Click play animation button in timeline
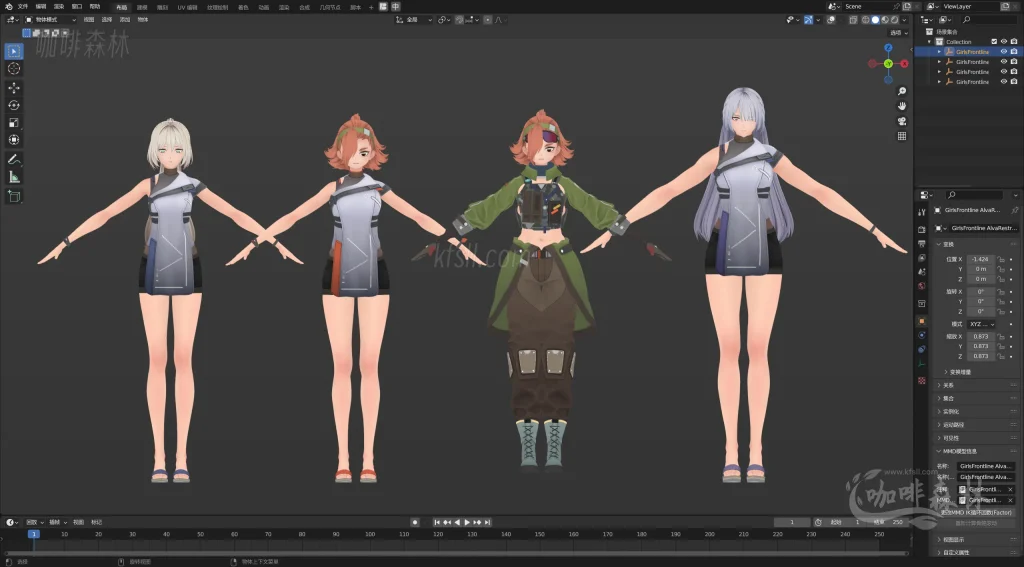This screenshot has width=1024, height=567. (467, 522)
